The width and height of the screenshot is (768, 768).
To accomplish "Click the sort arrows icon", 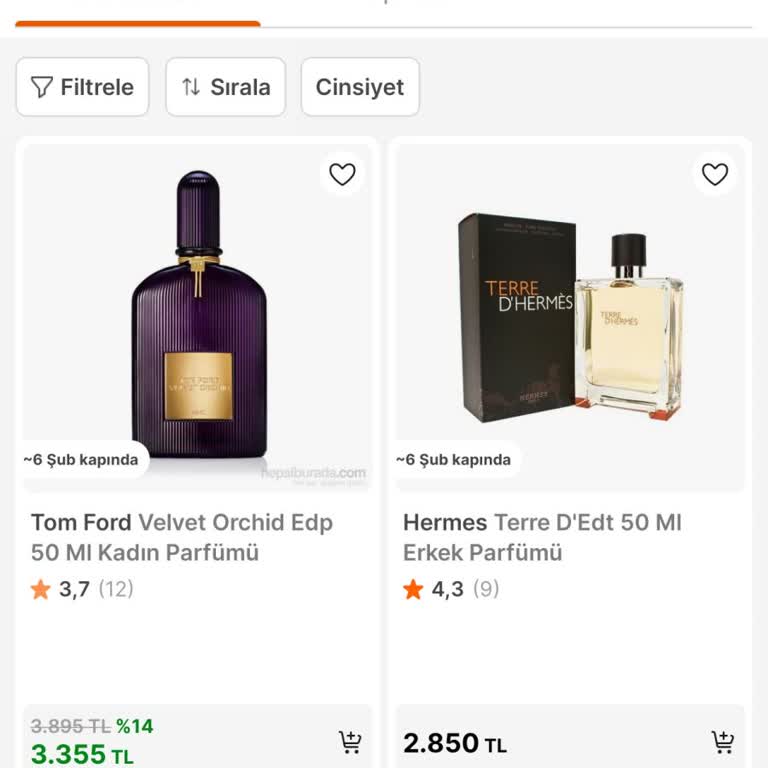I will click(x=191, y=87).
